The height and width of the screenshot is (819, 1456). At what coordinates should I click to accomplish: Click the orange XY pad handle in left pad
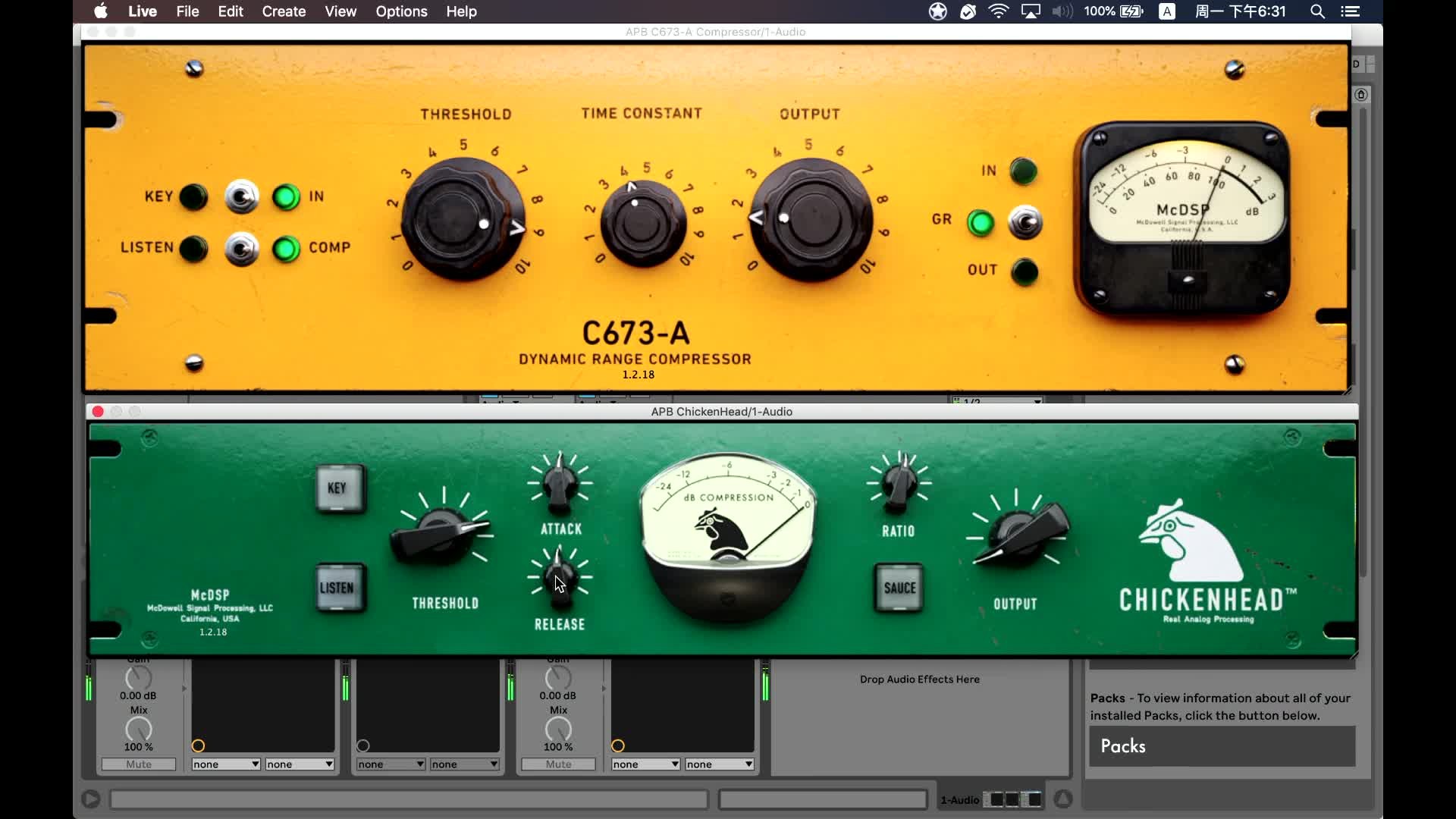pyautogui.click(x=198, y=745)
